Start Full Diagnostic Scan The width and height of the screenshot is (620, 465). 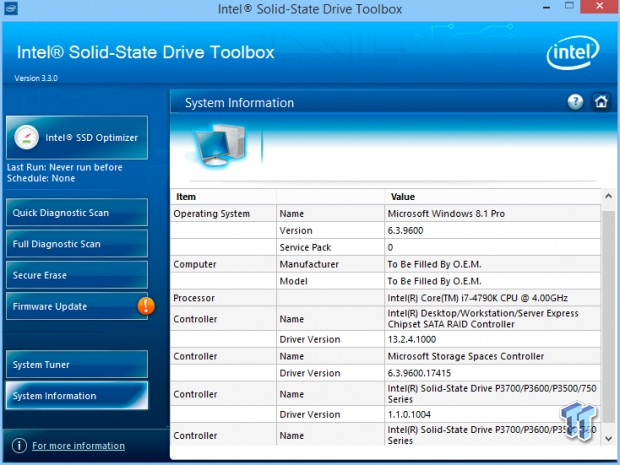pos(77,244)
